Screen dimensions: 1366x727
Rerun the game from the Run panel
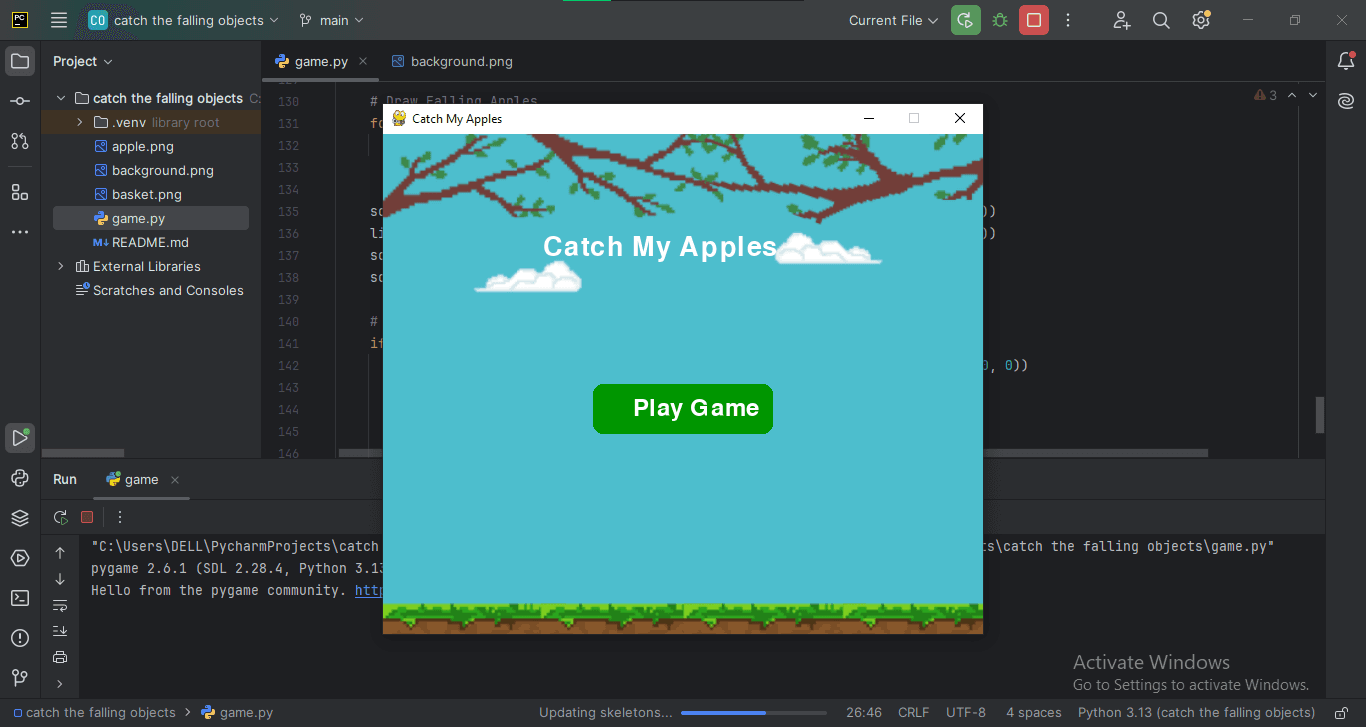click(60, 517)
